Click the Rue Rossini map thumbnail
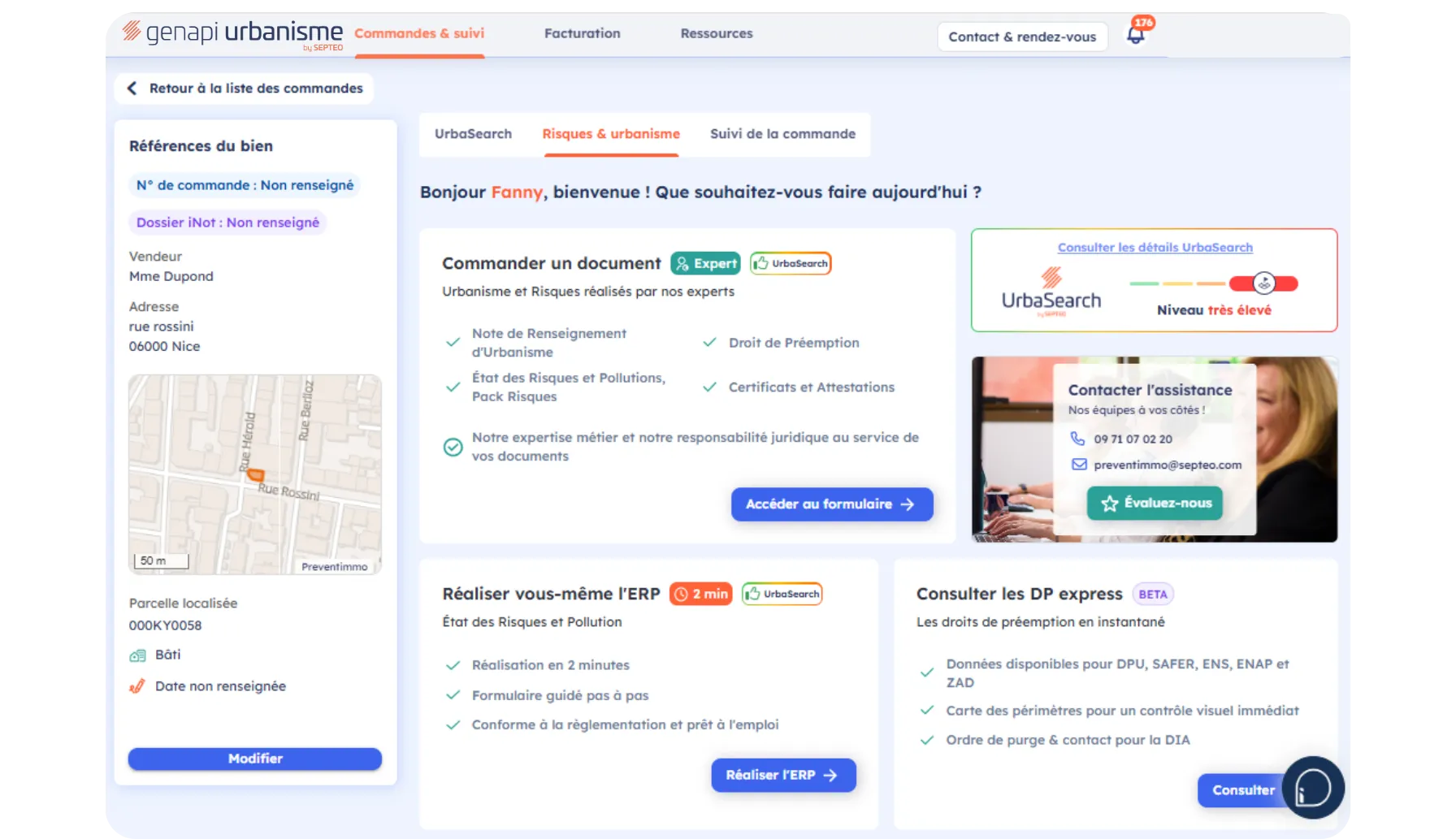 (x=255, y=474)
